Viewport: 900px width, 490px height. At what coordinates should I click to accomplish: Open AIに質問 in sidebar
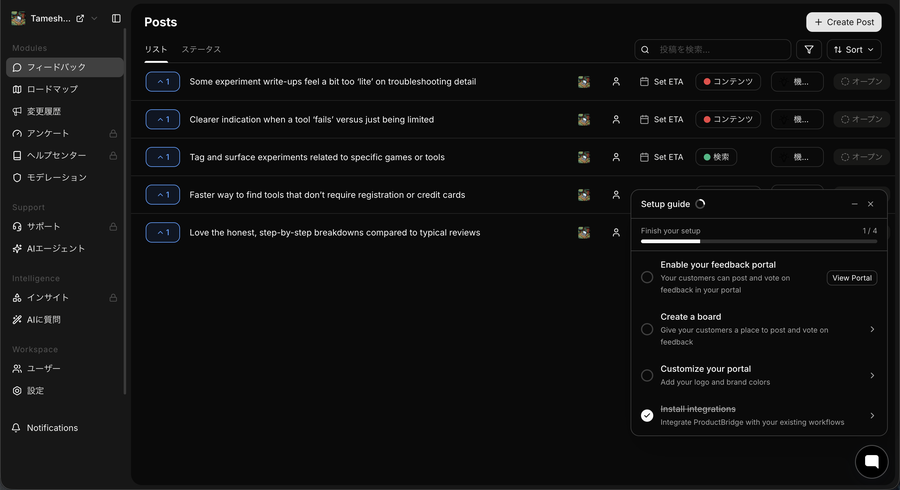tap(65, 320)
